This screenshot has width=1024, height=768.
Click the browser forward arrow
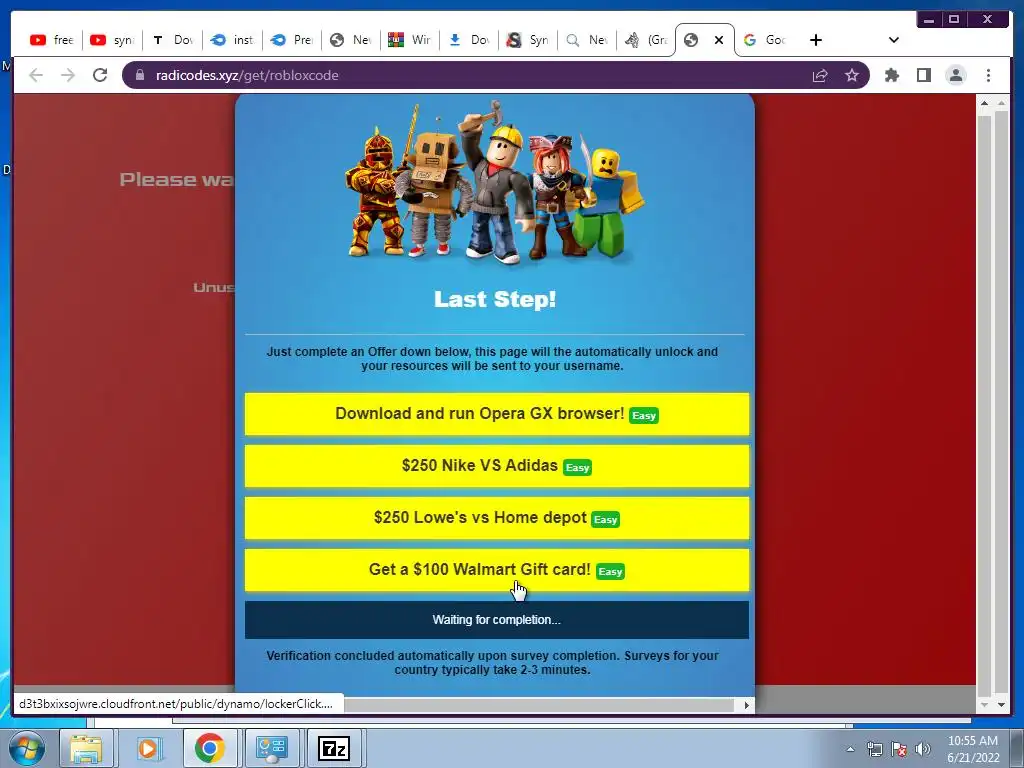(68, 75)
